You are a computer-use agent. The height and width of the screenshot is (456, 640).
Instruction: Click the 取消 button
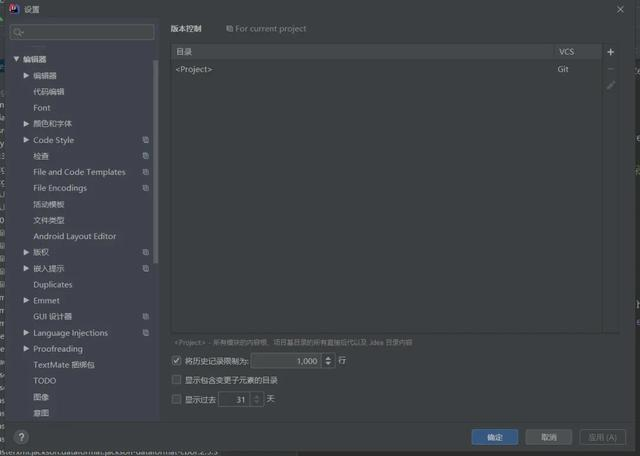coord(549,437)
